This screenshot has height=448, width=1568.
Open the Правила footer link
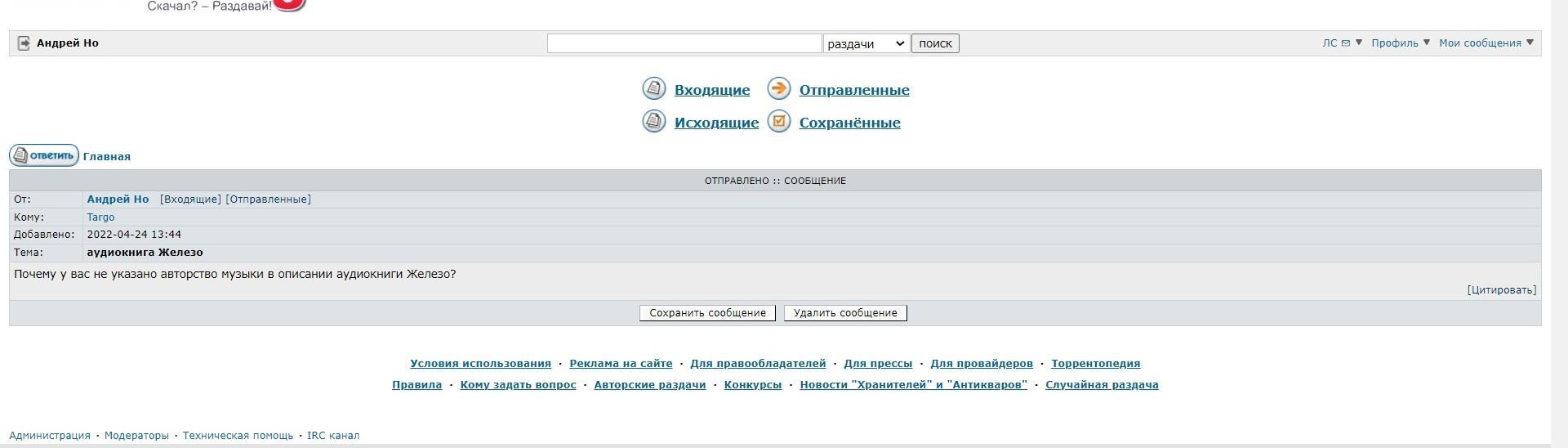click(x=416, y=385)
